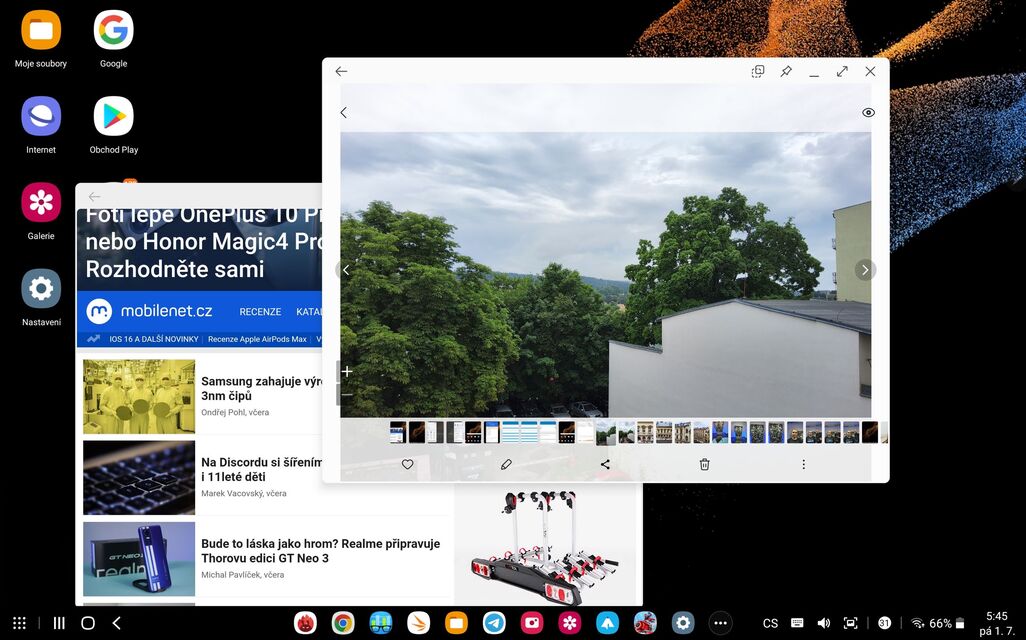The width and height of the screenshot is (1026, 640).
Task: Pin the gallery window on top
Action: (x=786, y=72)
